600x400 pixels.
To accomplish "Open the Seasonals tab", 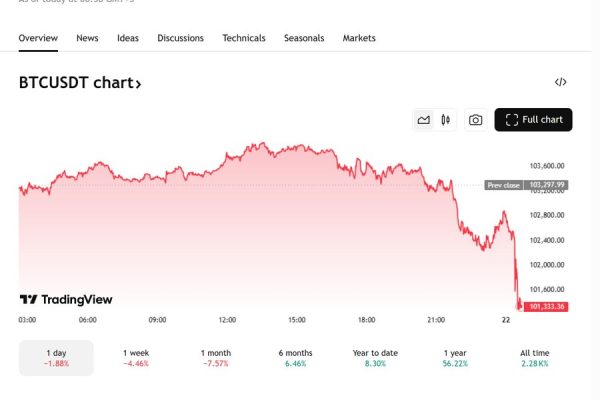I will 304,38.
